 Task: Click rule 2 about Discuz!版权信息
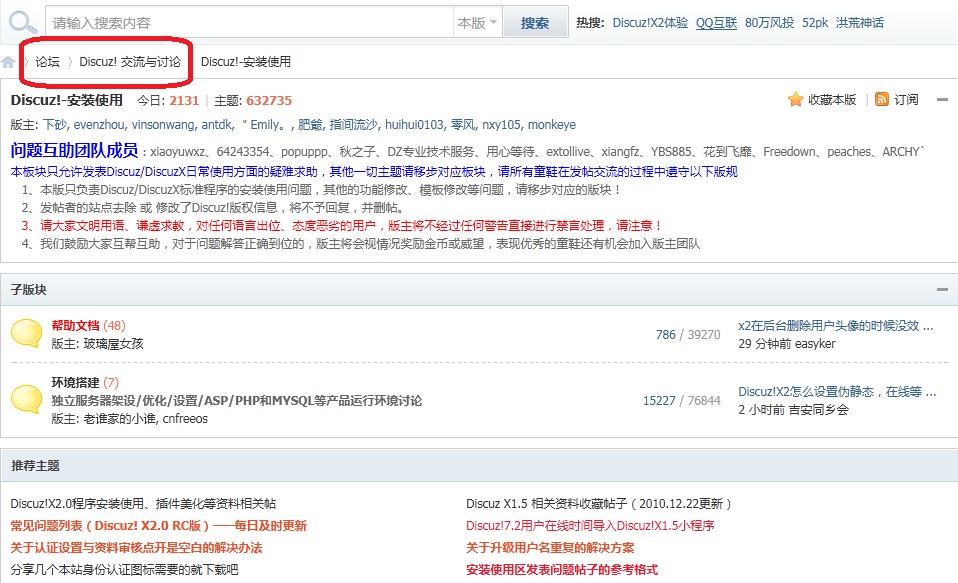[213, 208]
